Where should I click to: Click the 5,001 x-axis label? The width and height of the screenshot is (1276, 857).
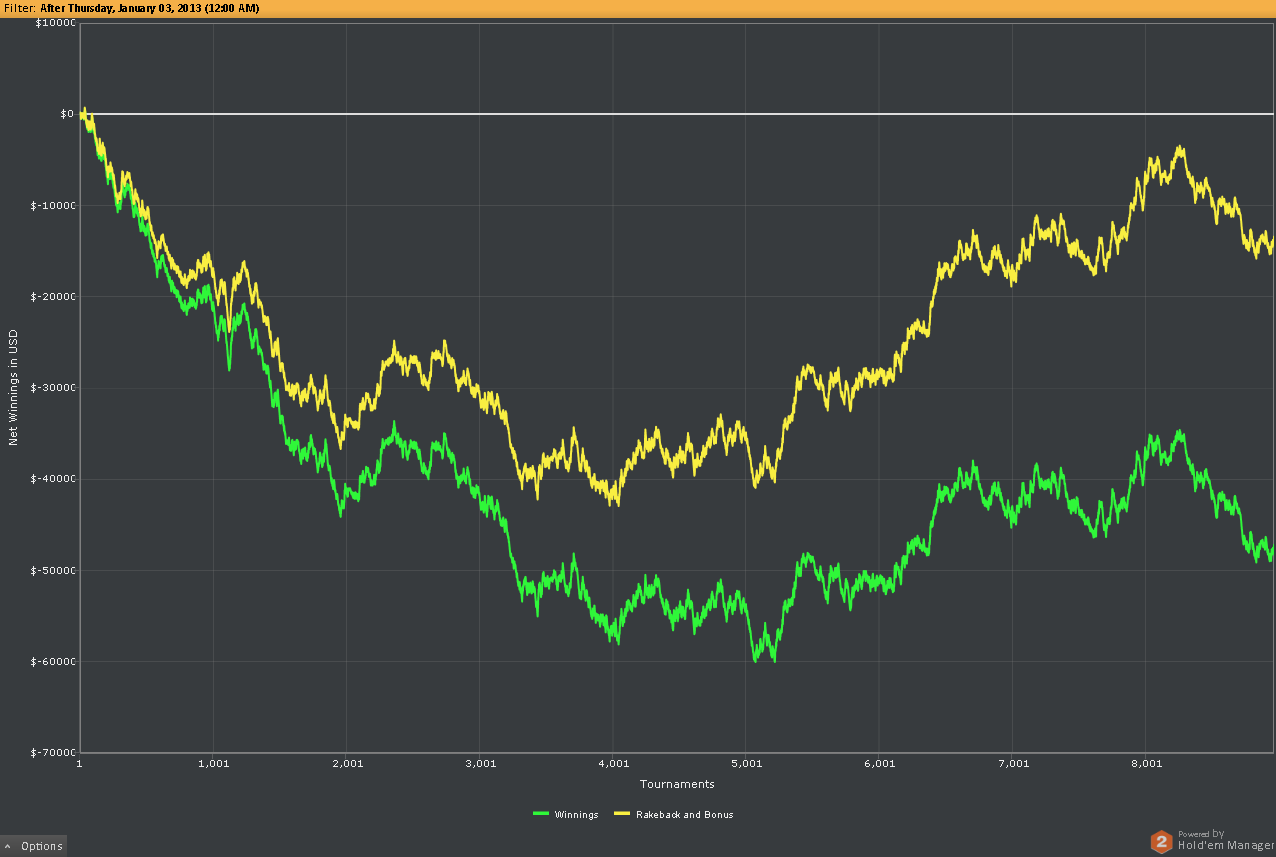tap(747, 763)
